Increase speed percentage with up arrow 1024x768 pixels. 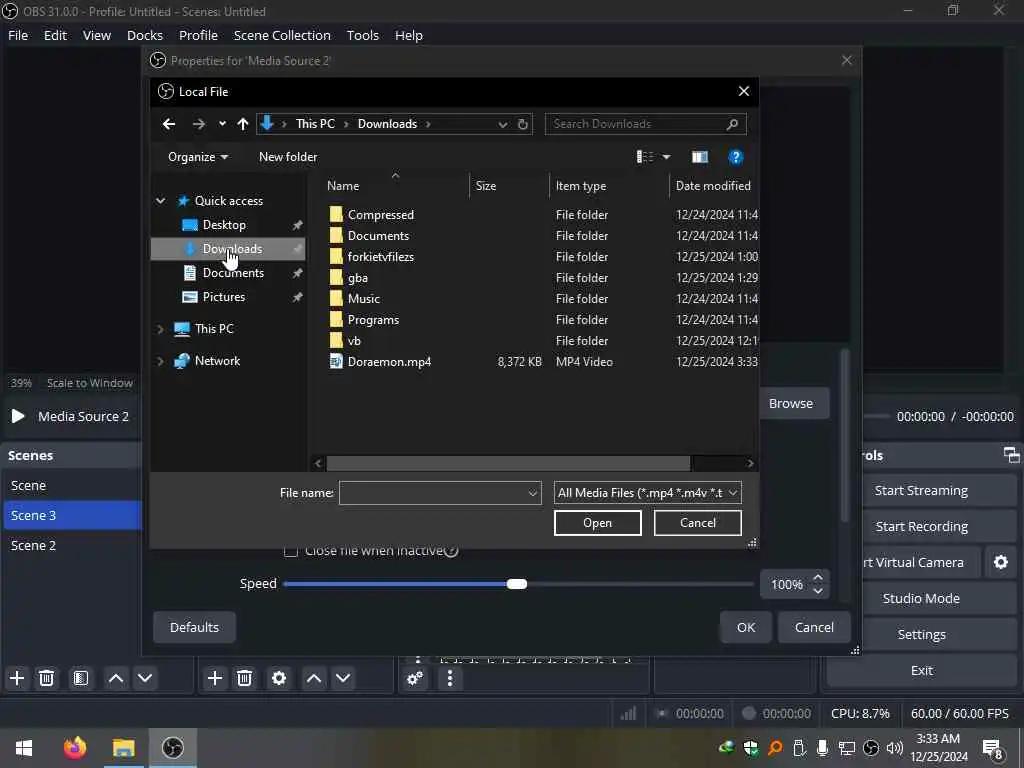(818, 577)
